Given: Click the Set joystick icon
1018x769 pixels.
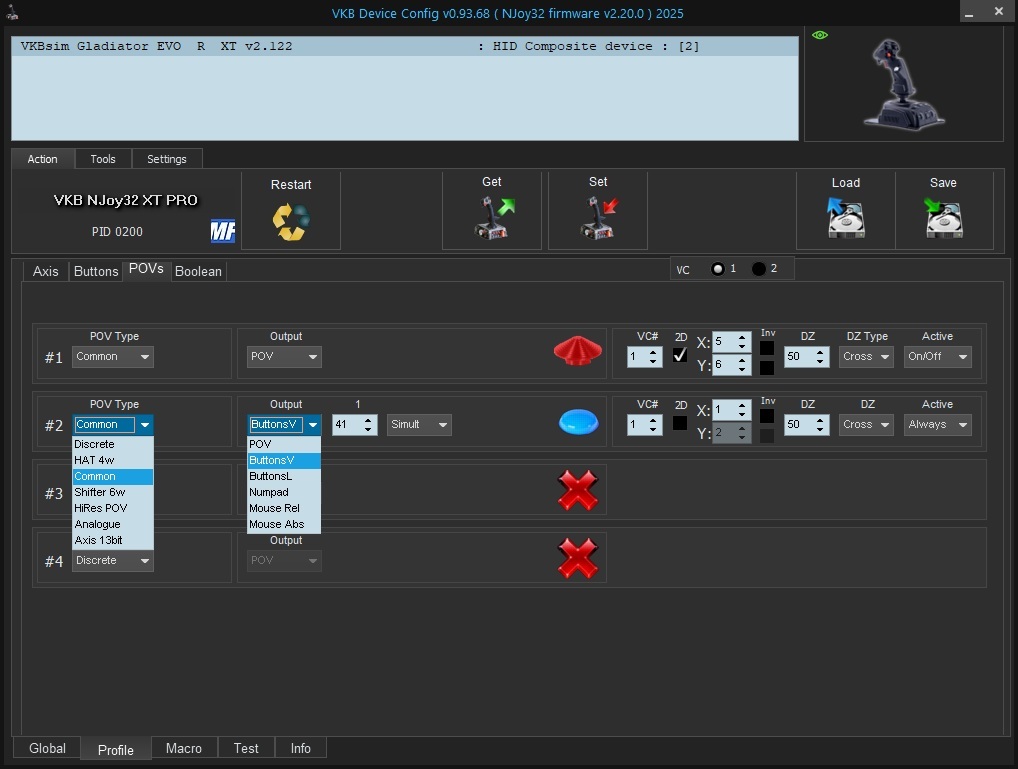Looking at the screenshot, I should point(599,218).
